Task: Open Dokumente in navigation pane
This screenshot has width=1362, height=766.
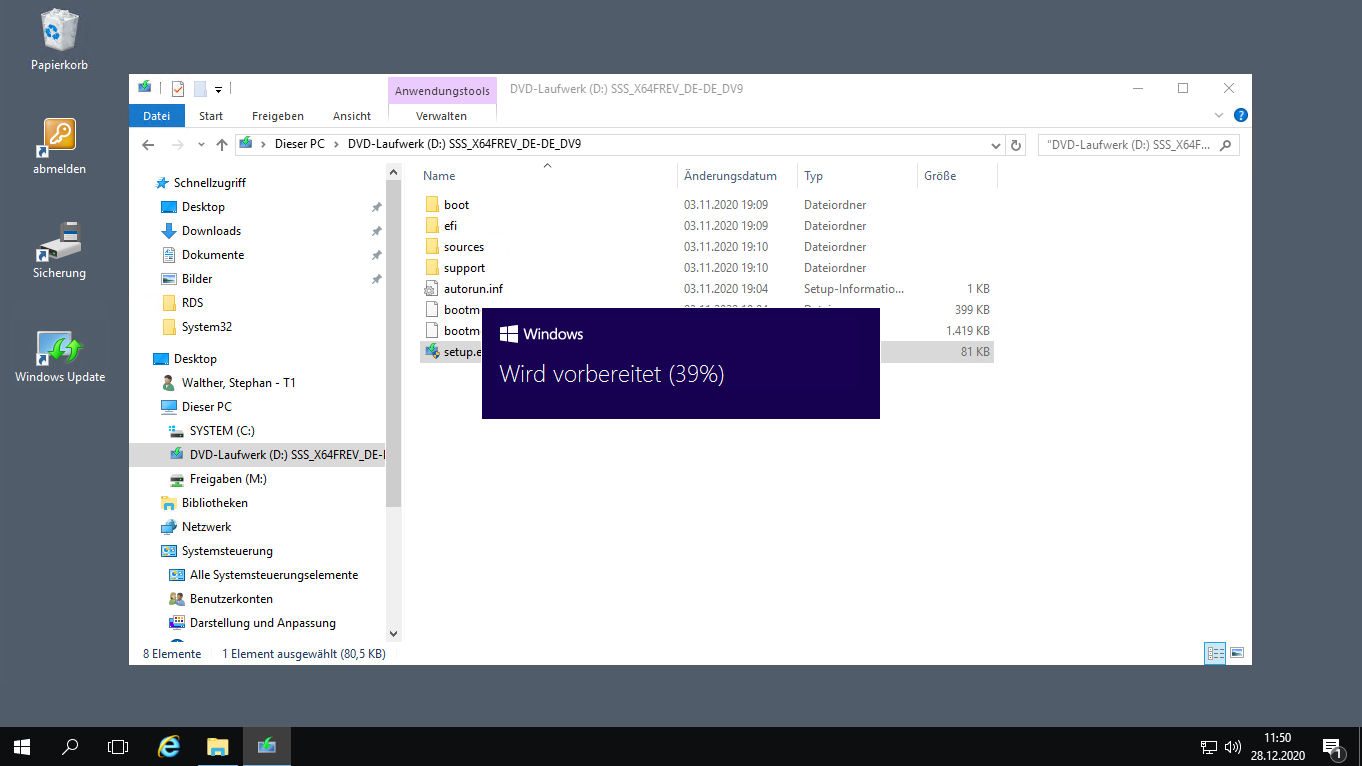Action: (212, 255)
